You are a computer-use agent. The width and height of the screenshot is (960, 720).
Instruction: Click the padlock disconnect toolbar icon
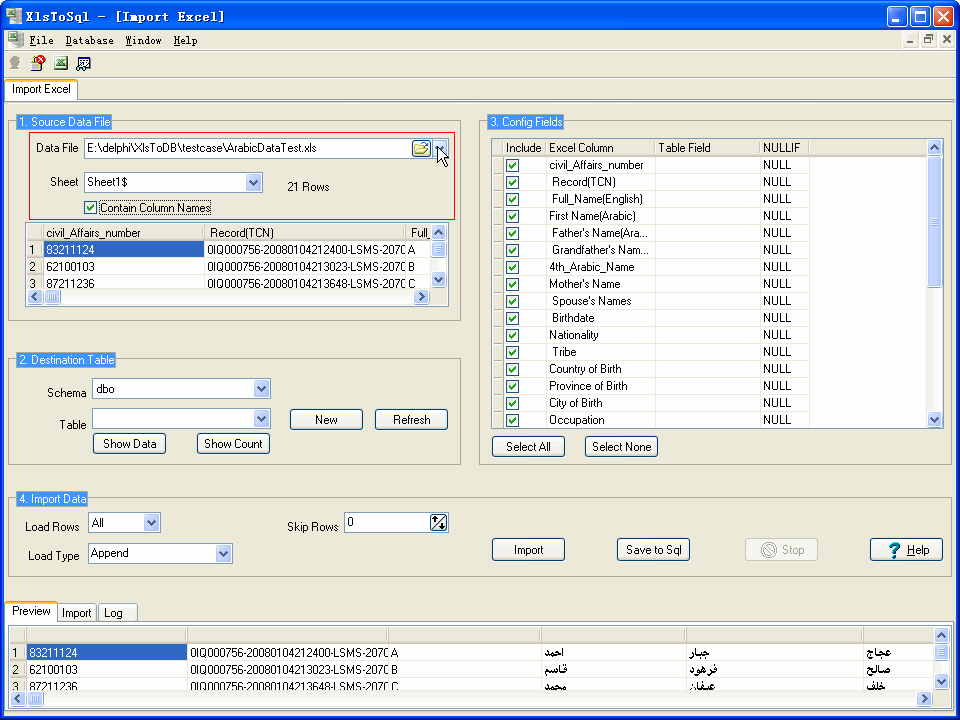click(38, 63)
